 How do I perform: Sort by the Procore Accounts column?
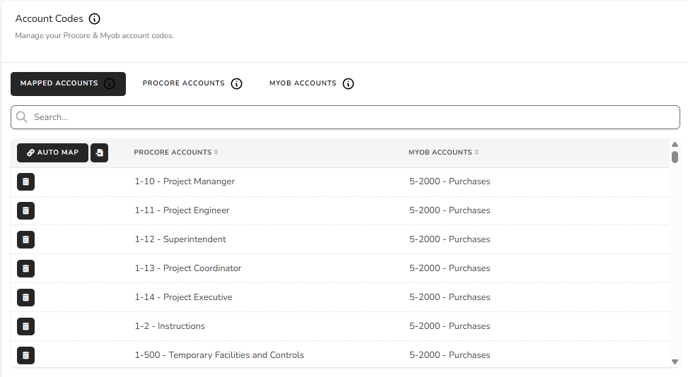click(176, 152)
